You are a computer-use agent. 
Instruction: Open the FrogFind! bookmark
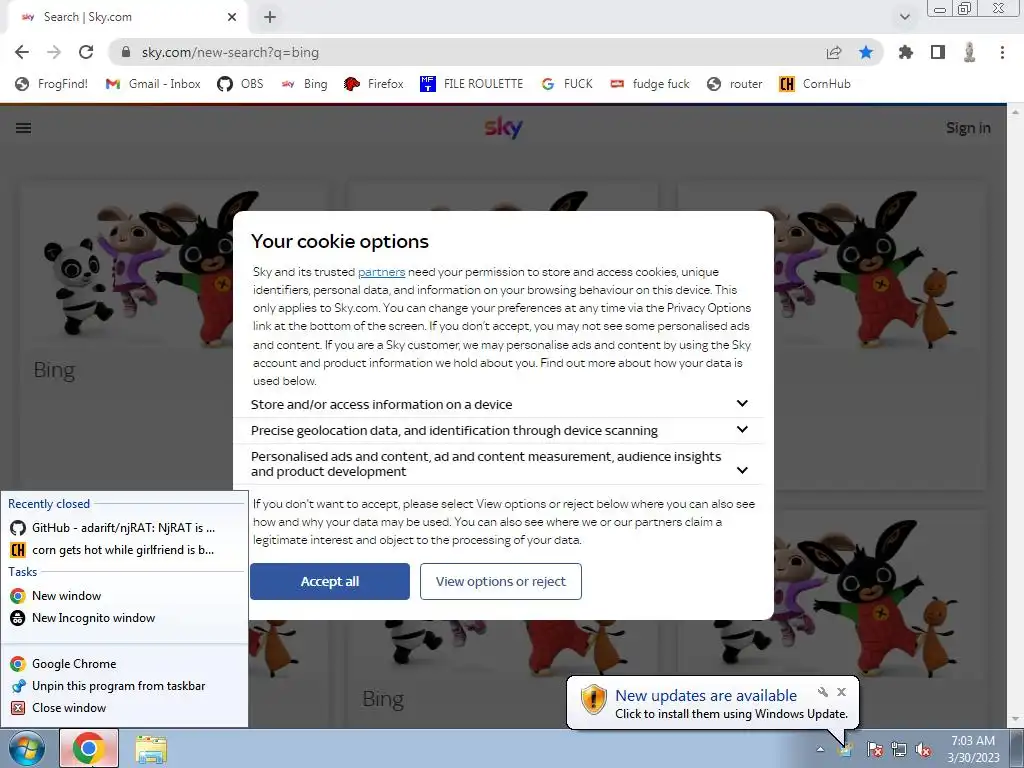[52, 84]
